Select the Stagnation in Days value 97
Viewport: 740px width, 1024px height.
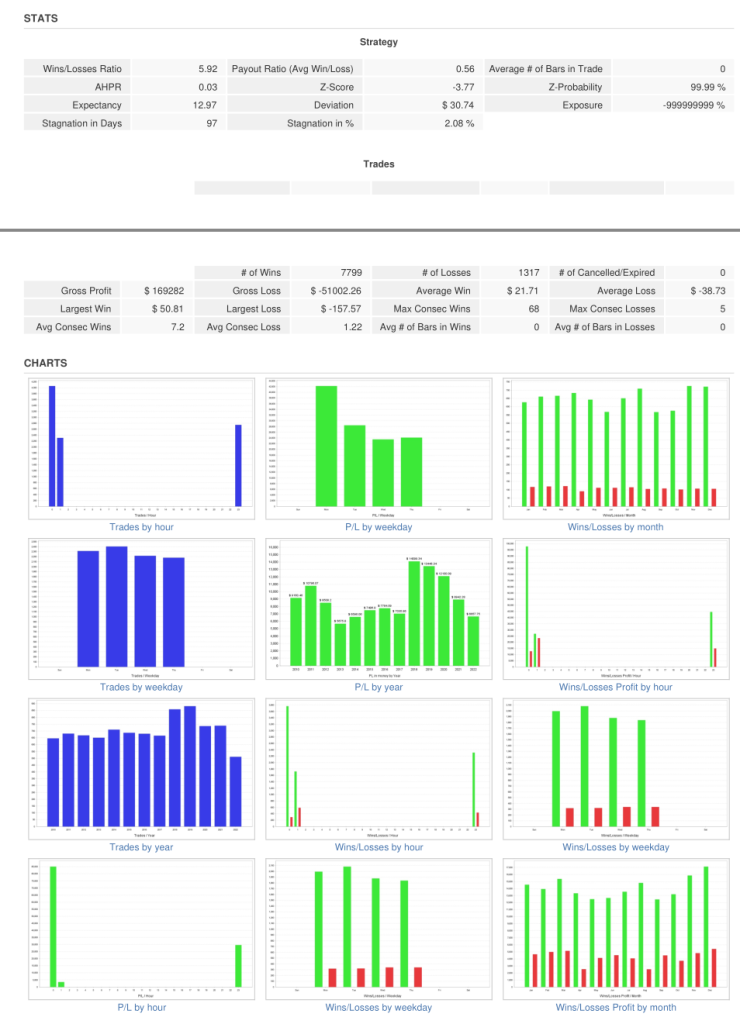tap(212, 123)
